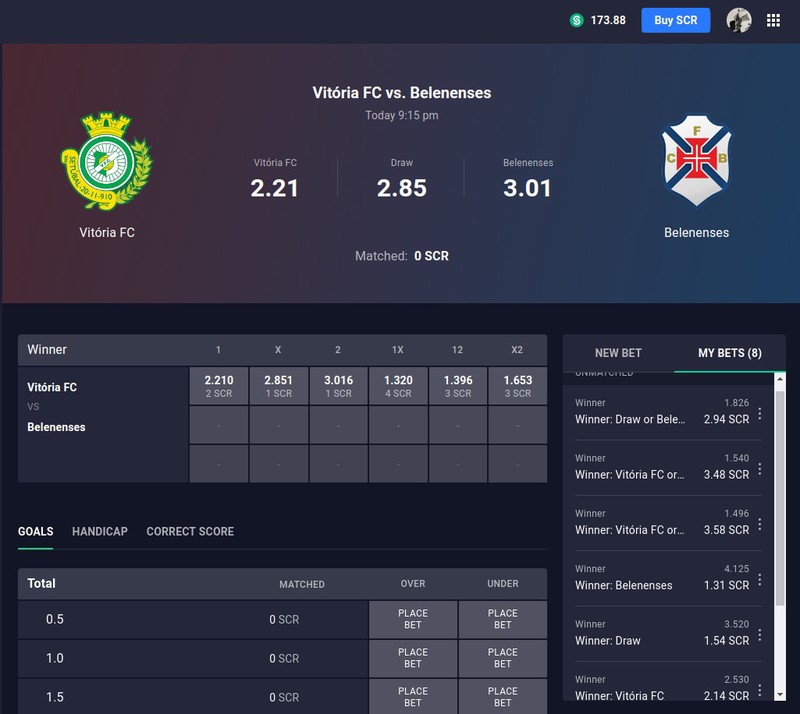Click the Today 9:15 pm kickoff time

pyautogui.click(x=402, y=115)
